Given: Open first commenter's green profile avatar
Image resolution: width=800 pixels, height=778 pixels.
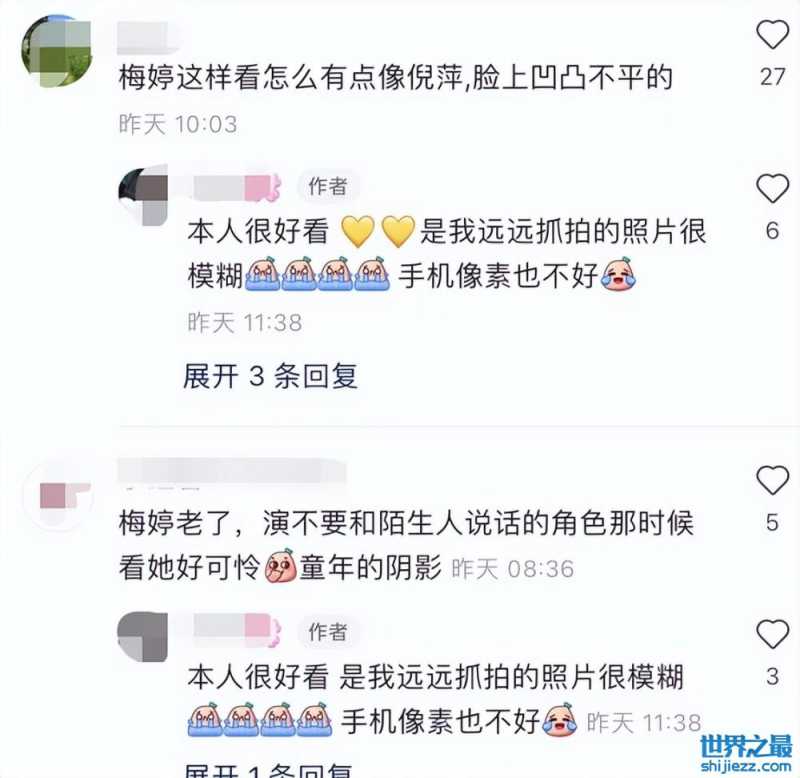Looking at the screenshot, I should click(57, 51).
